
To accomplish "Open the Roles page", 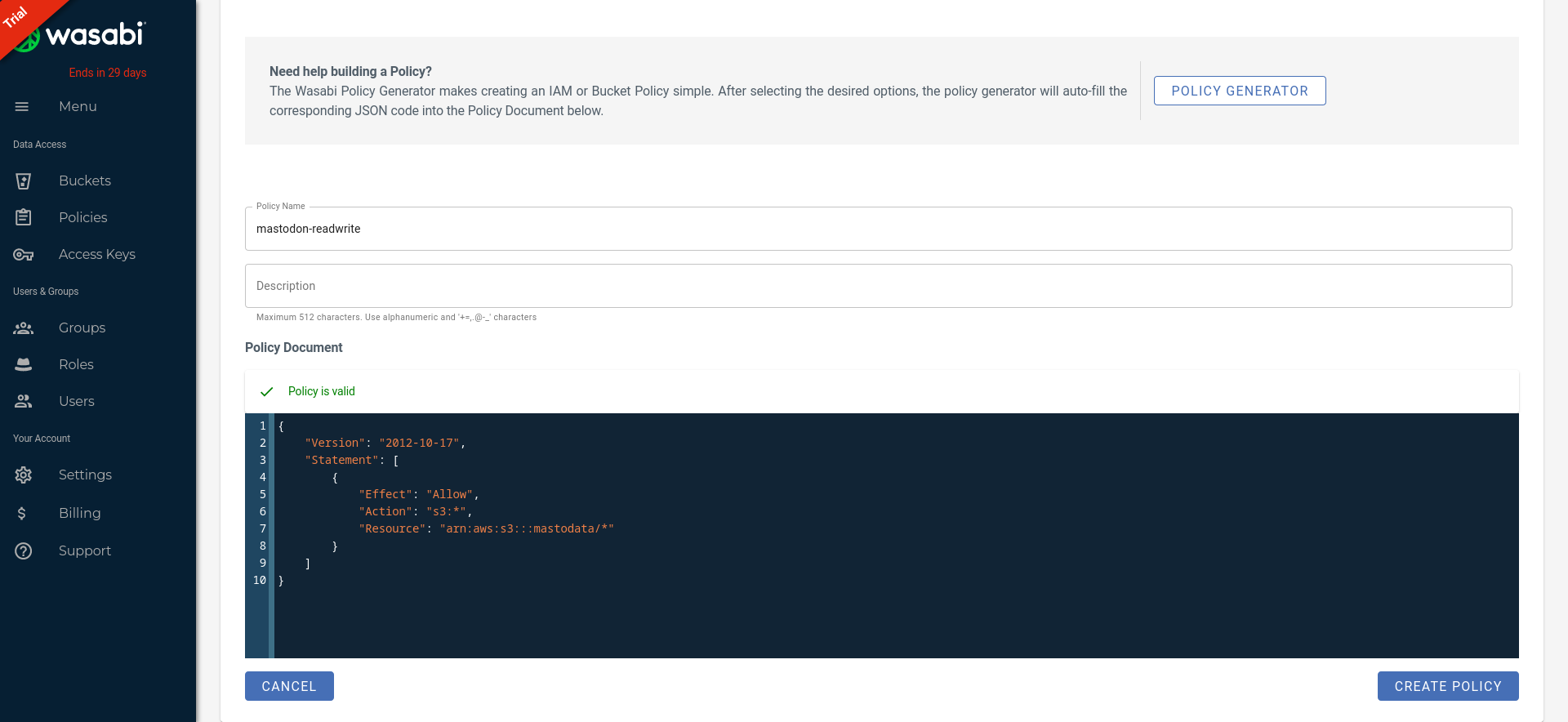I will [76, 364].
